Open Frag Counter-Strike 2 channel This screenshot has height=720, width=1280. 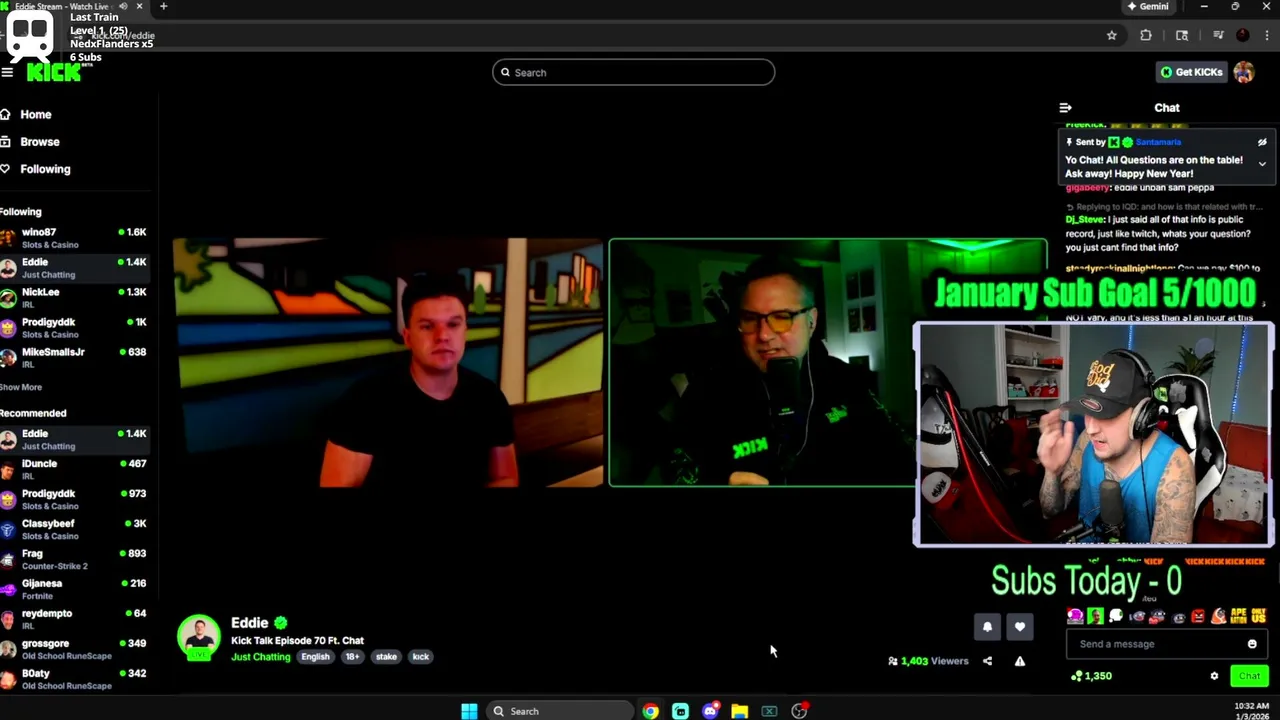[x=75, y=559]
